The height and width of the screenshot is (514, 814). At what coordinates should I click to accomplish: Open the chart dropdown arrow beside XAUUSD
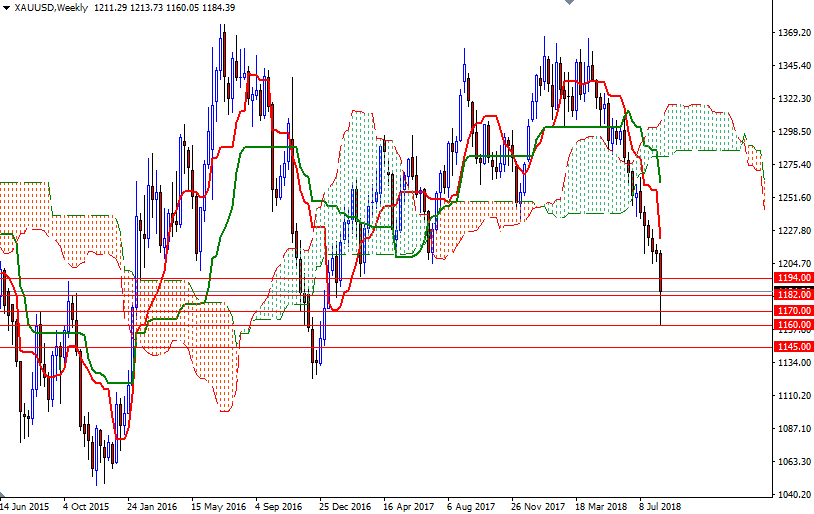(6, 8)
